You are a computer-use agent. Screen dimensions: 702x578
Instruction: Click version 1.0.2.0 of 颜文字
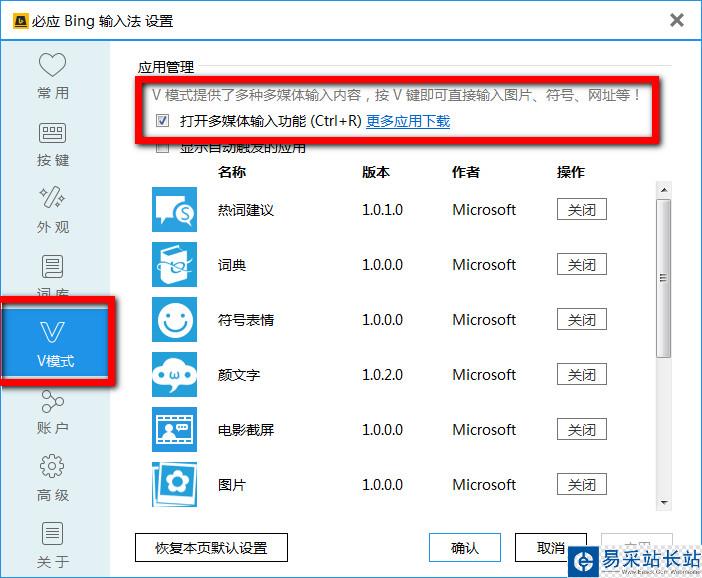click(x=382, y=374)
